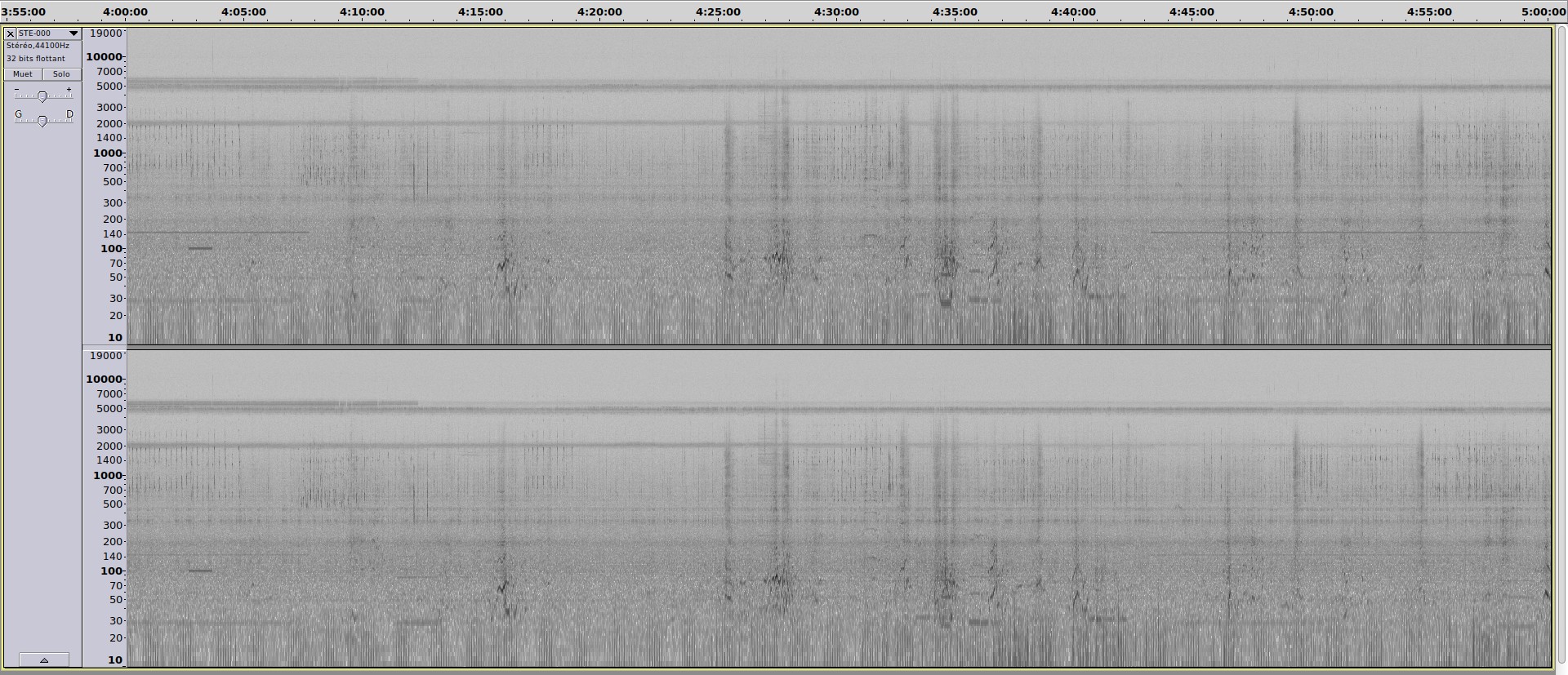Click 100 on the upper channel frequency scale
The height and width of the screenshot is (675, 1568).
(110, 249)
